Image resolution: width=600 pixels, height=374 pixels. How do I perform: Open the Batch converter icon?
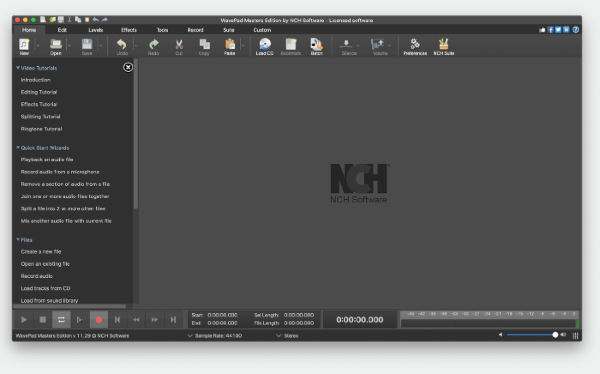(x=316, y=47)
